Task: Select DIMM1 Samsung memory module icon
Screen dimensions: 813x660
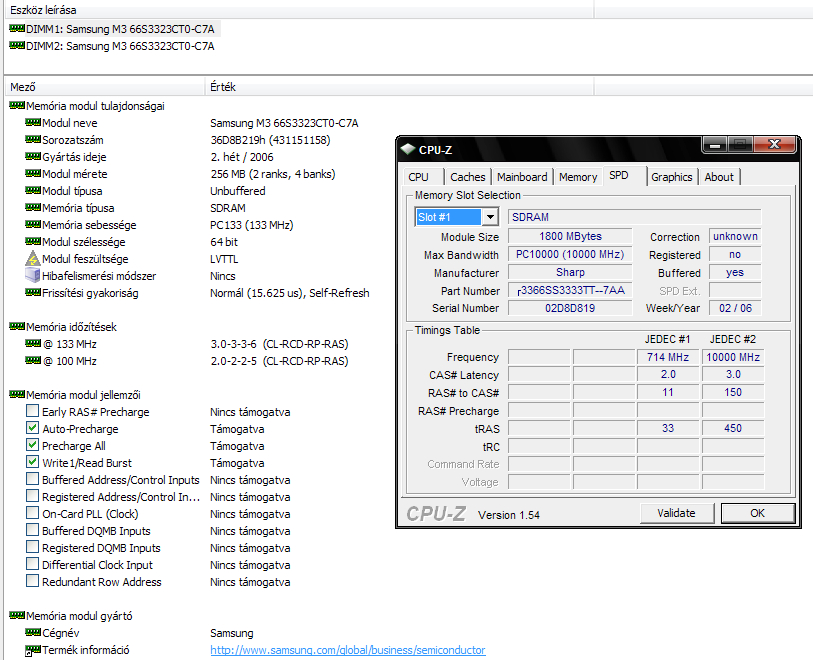Action: coord(17,29)
